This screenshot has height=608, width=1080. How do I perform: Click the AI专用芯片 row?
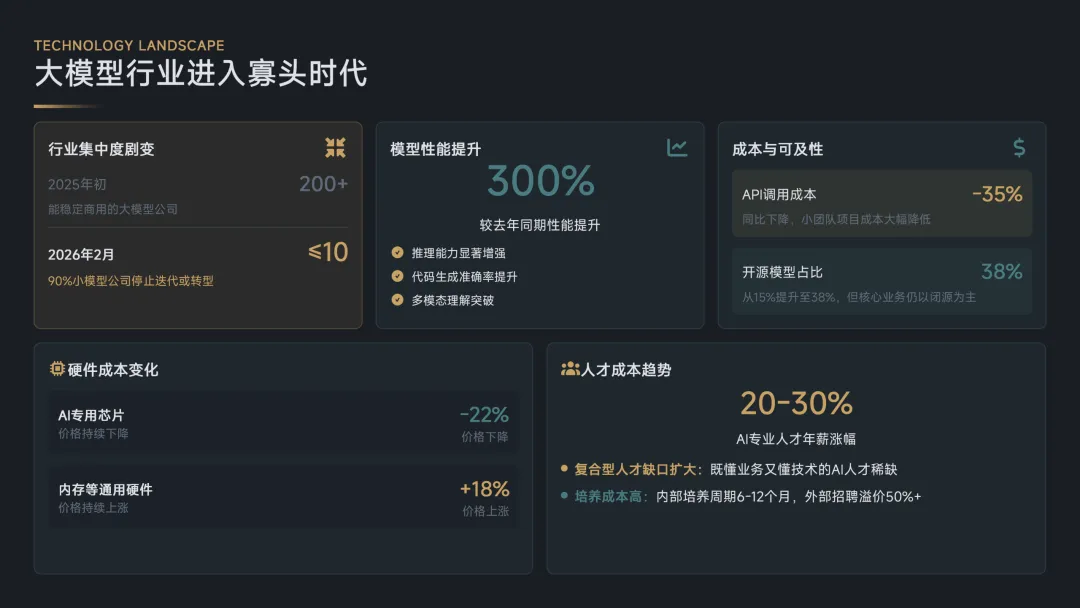283,421
